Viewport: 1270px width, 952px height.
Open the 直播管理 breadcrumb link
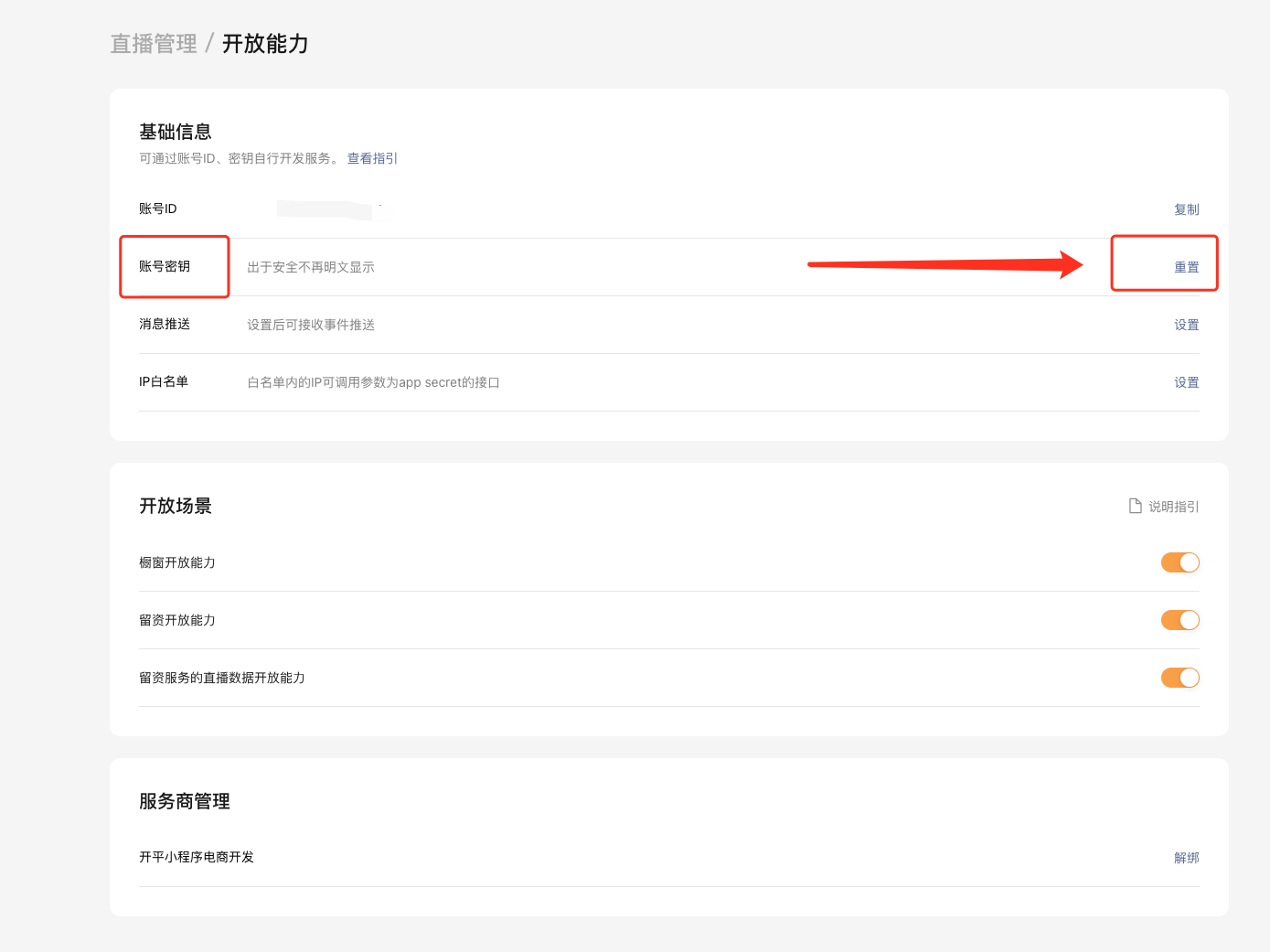[154, 44]
